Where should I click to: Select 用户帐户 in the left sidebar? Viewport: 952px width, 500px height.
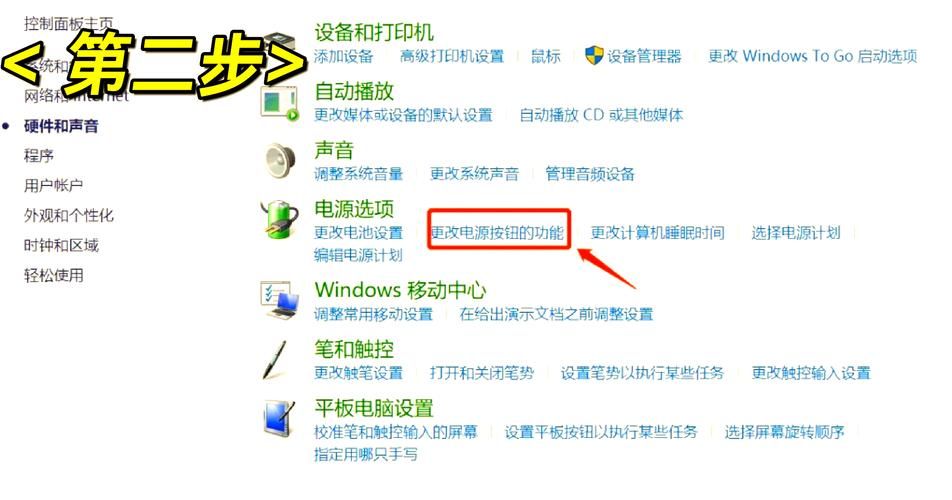point(53,185)
